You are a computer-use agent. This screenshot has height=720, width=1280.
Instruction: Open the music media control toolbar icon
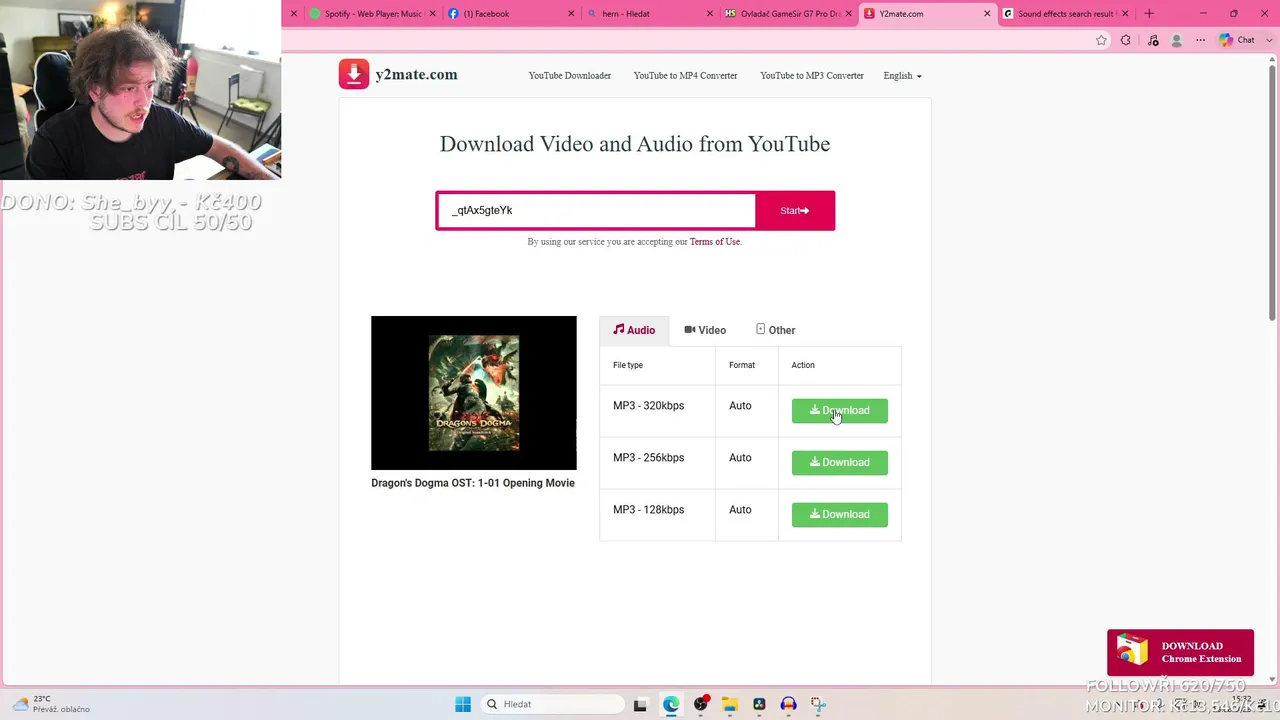pyautogui.click(x=1153, y=40)
